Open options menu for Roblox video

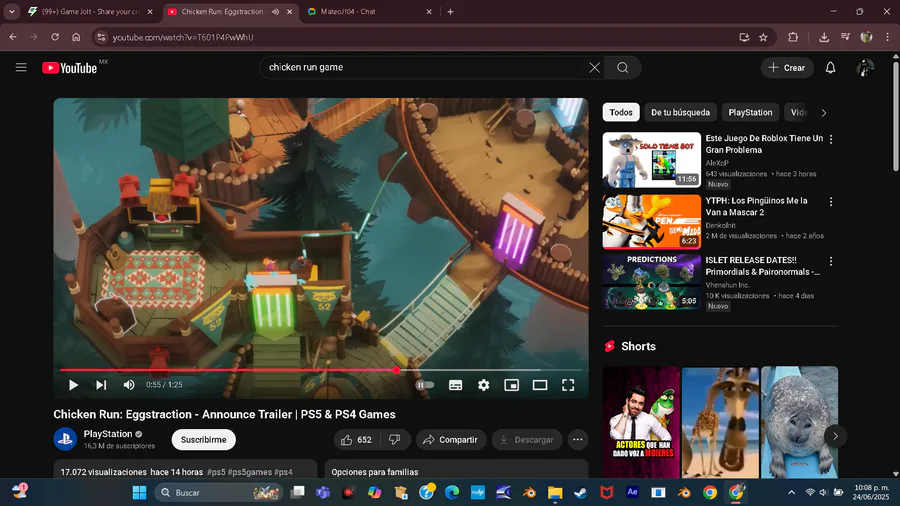pos(831,139)
